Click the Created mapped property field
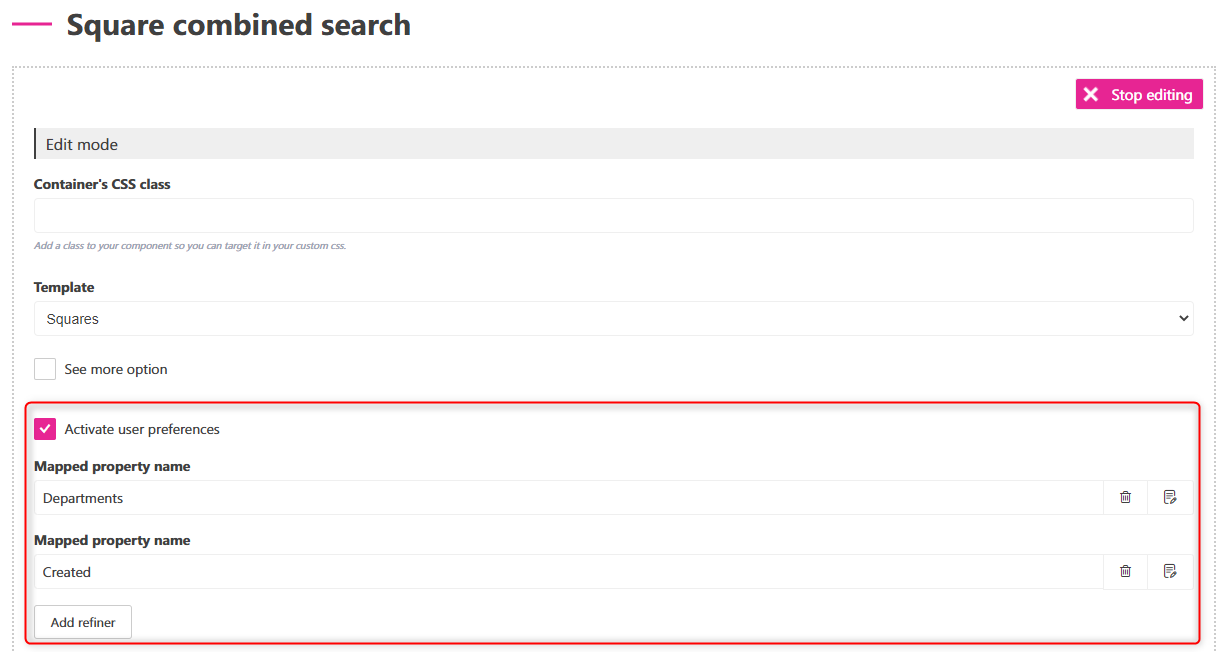The height and width of the screenshot is (652, 1220). (x=569, y=571)
